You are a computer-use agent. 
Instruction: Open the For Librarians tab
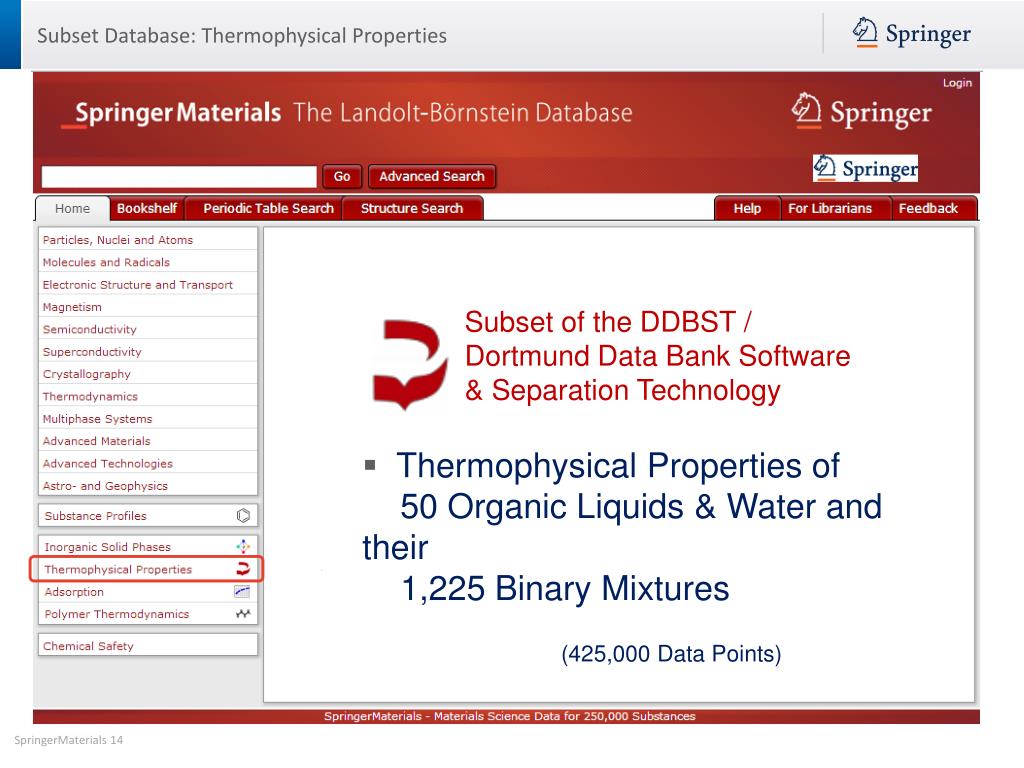pyautogui.click(x=829, y=208)
